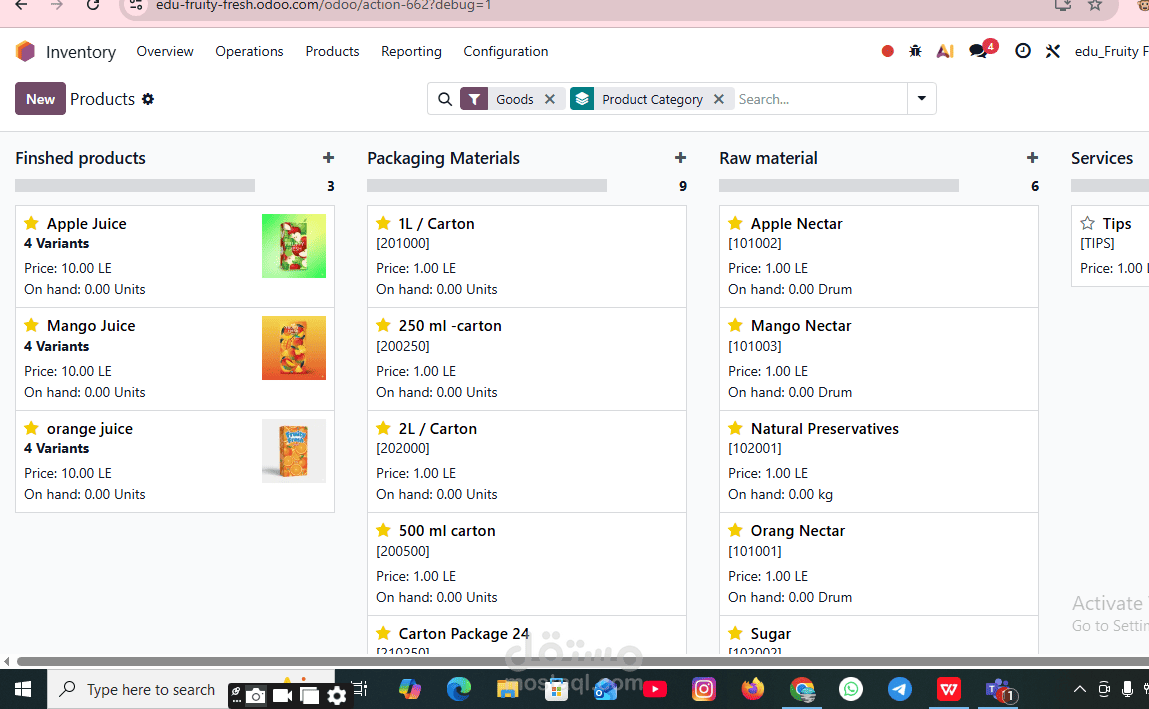Toggle favorite star on Apple Juice
Image resolution: width=1149 pixels, height=709 pixels.
tap(32, 223)
